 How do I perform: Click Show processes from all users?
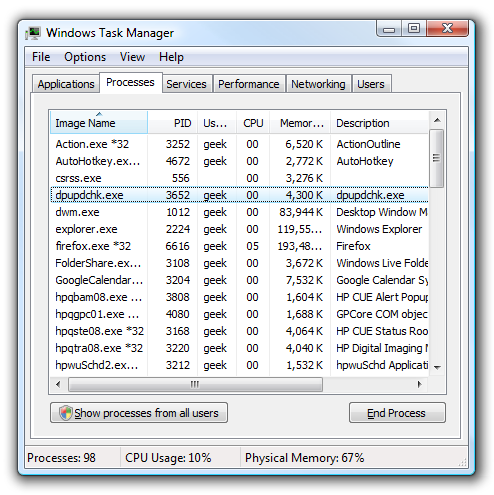(139, 413)
